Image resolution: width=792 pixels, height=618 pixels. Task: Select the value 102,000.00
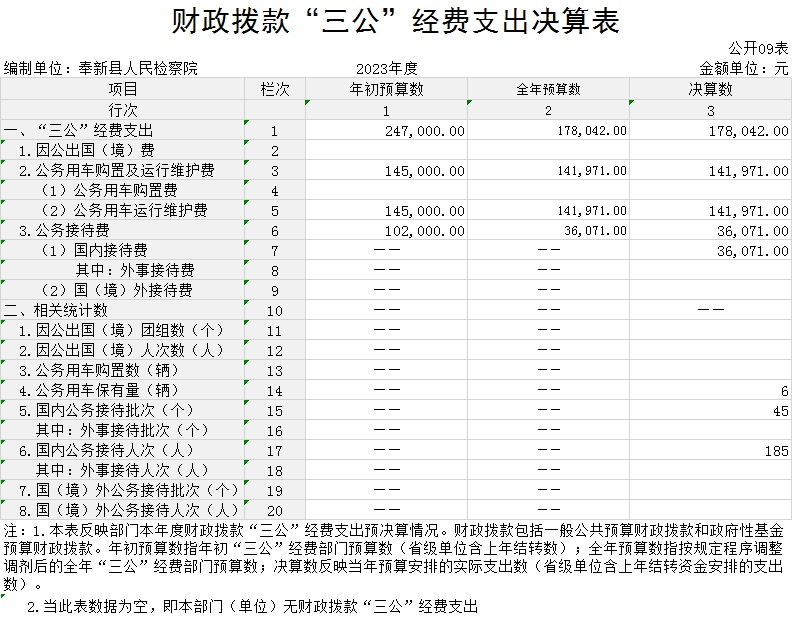click(x=425, y=231)
